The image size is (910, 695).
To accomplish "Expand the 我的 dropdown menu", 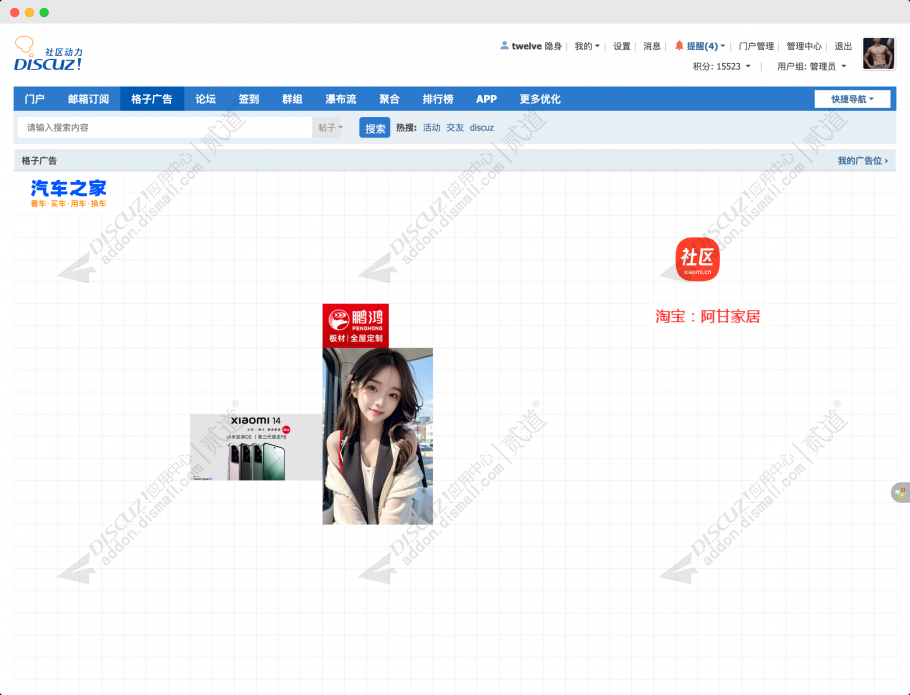I will pos(587,46).
